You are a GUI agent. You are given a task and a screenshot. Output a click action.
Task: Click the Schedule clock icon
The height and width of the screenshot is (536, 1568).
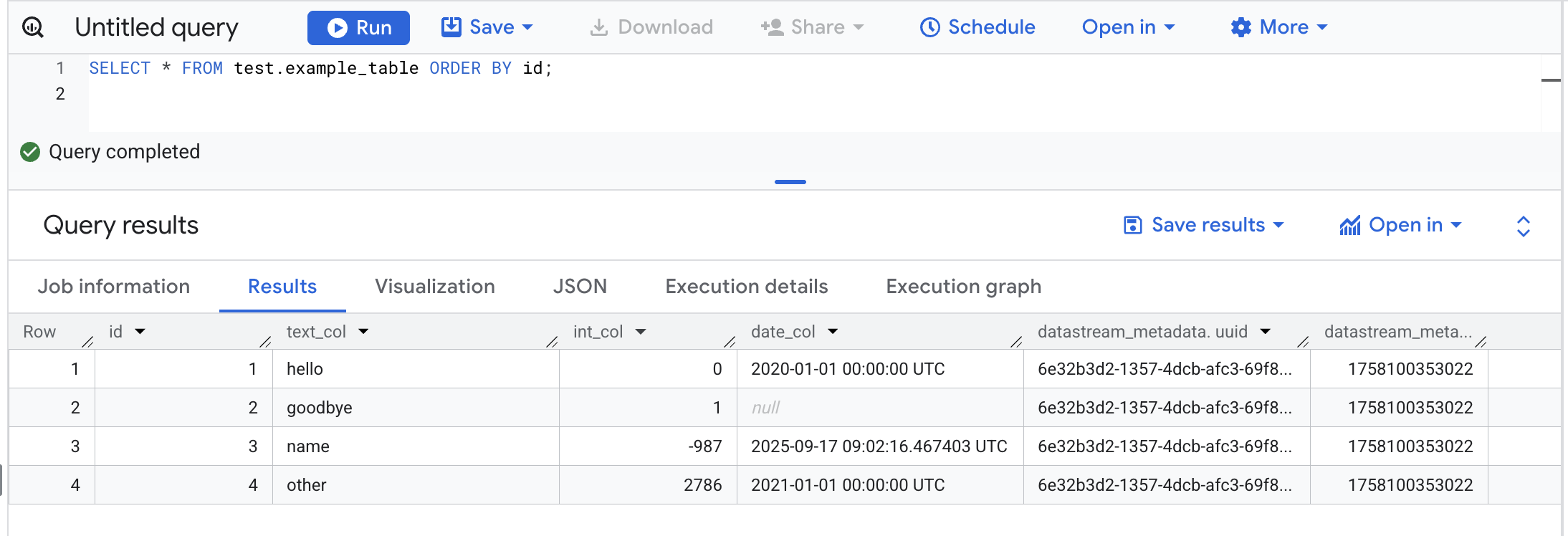[929, 27]
